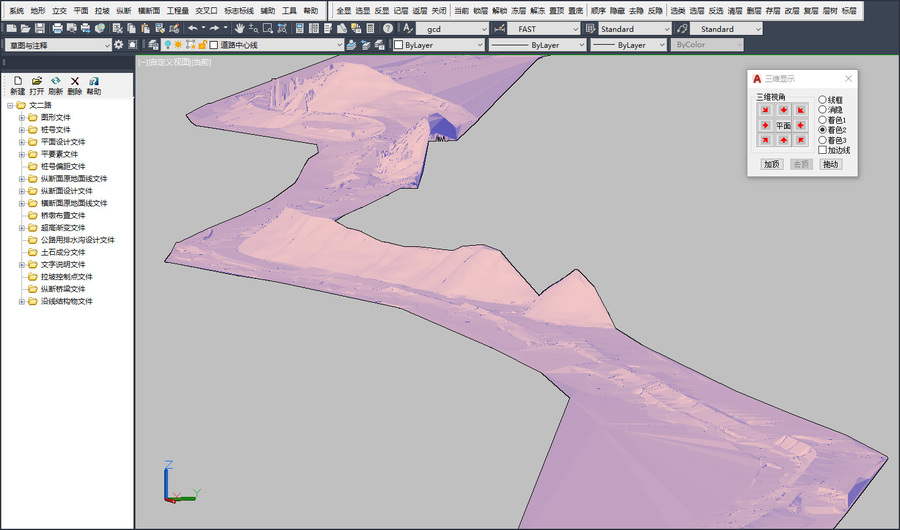Open the 横断面 menu
This screenshot has width=900, height=530.
click(x=149, y=10)
